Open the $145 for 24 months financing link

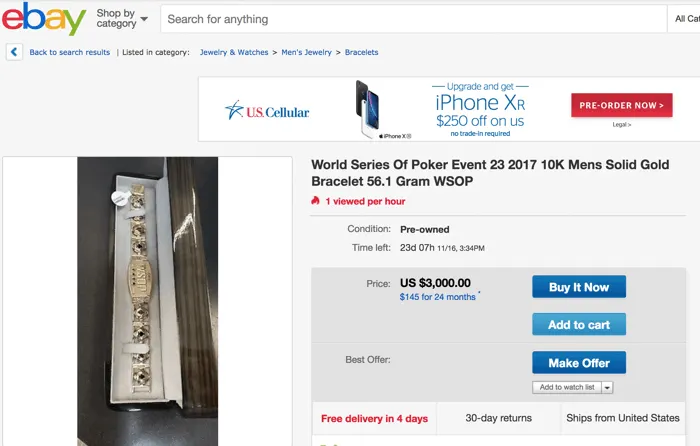pyautogui.click(x=437, y=297)
